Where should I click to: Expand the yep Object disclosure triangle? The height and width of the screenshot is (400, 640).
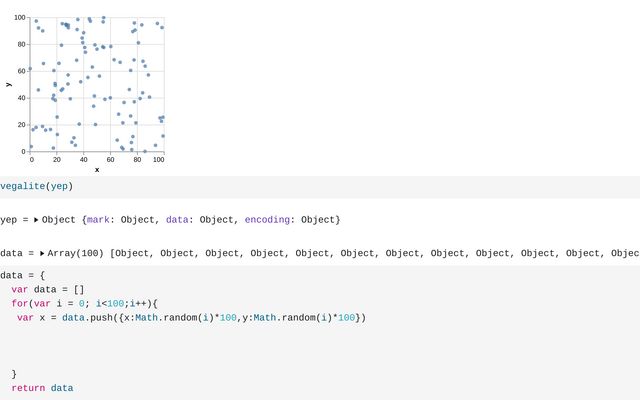click(37, 219)
